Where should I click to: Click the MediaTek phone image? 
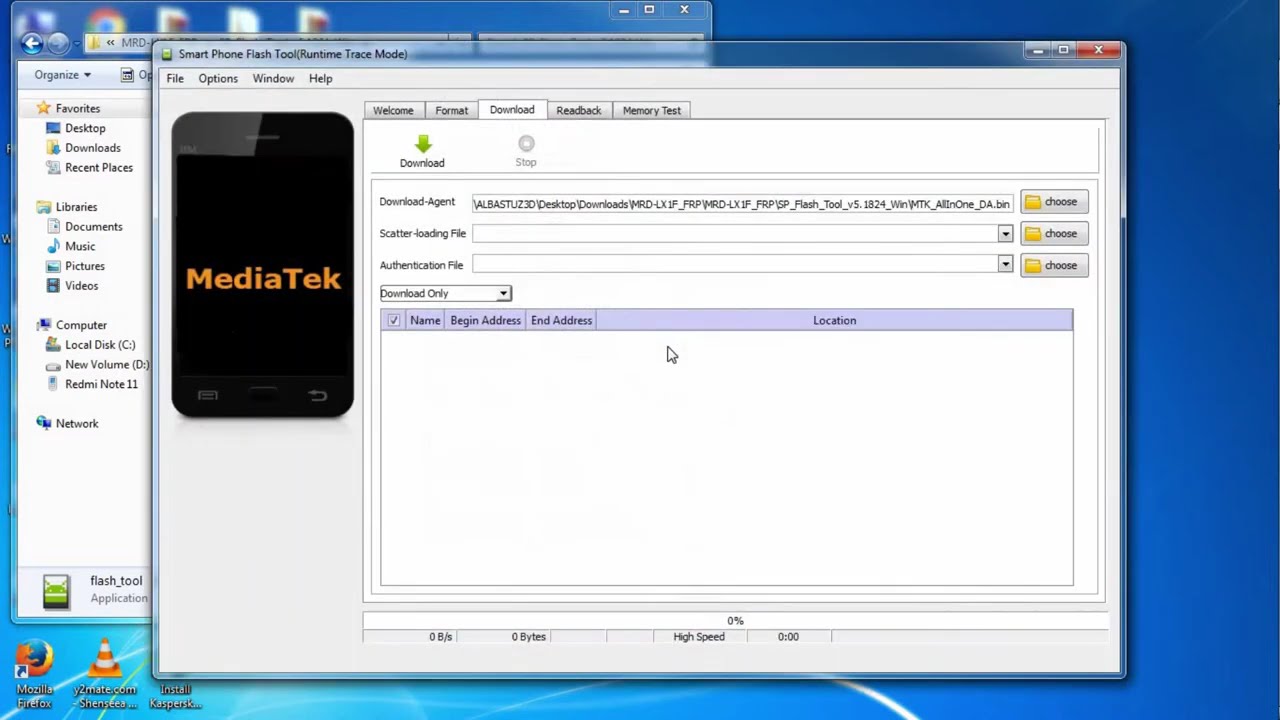click(263, 265)
